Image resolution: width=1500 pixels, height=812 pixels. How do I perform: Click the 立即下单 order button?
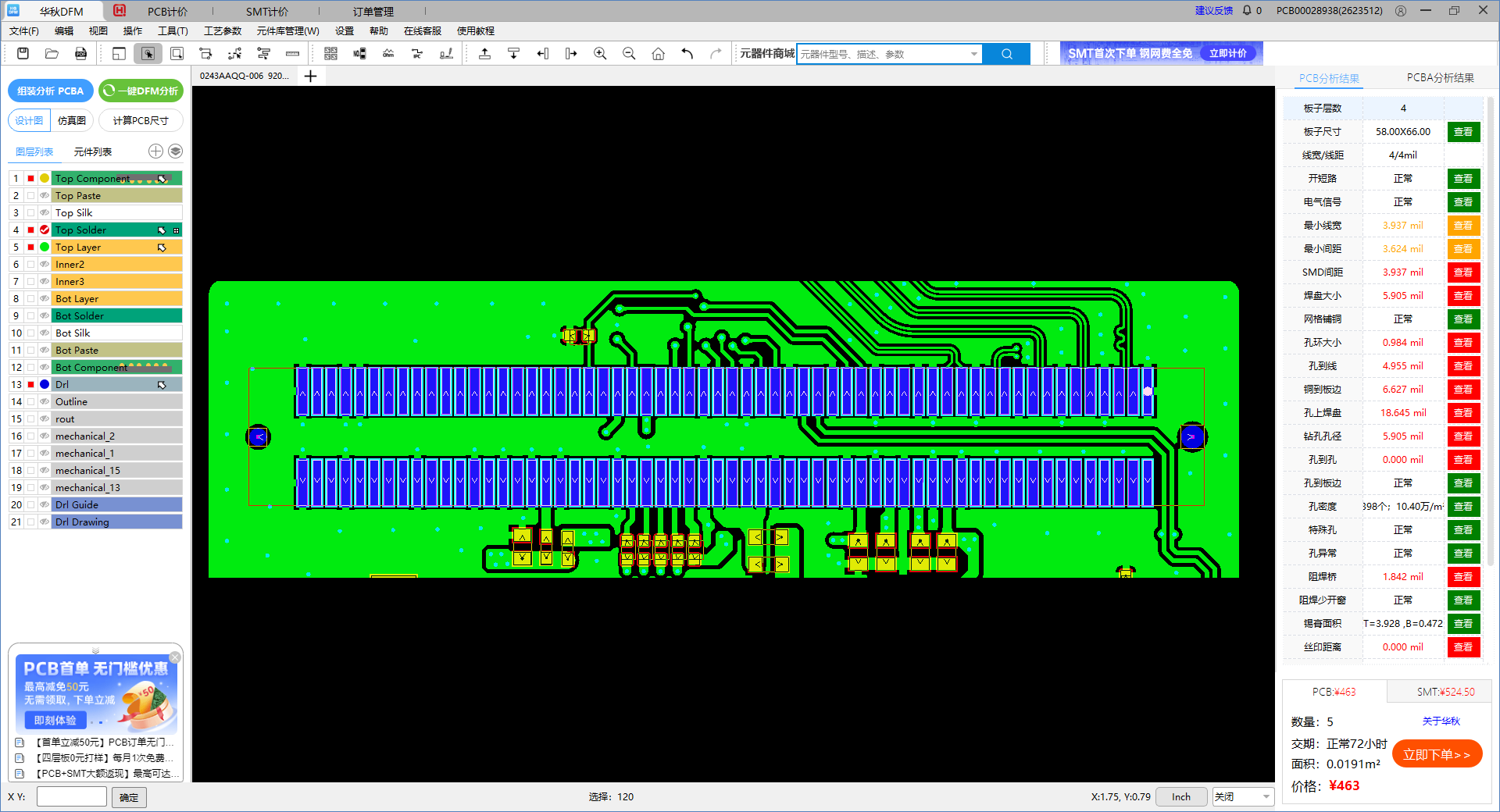pos(1436,754)
